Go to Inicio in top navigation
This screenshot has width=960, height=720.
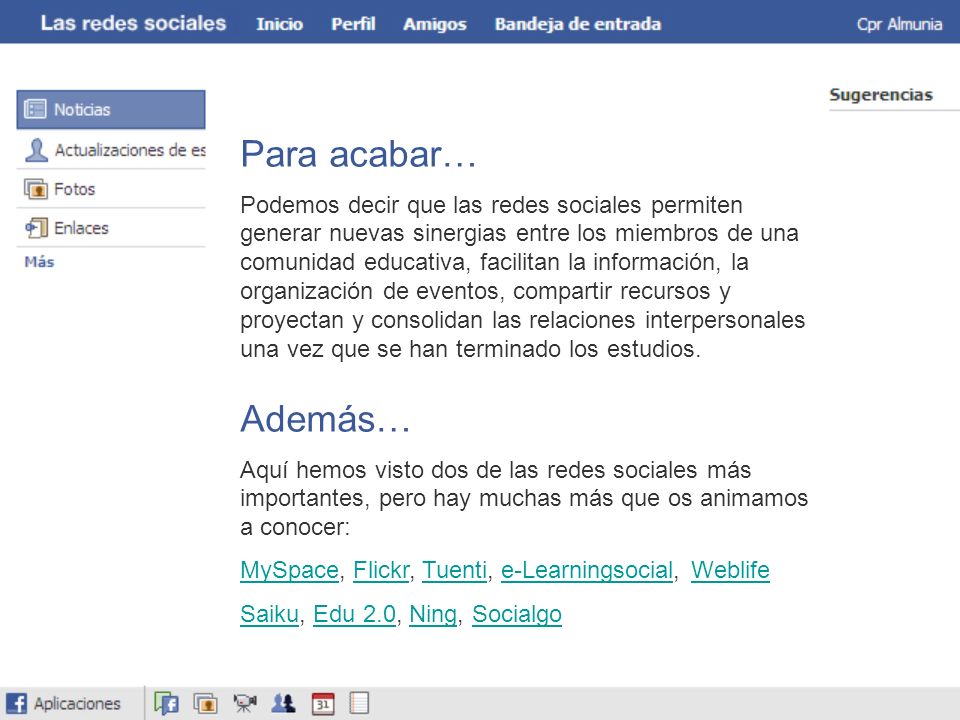click(279, 24)
